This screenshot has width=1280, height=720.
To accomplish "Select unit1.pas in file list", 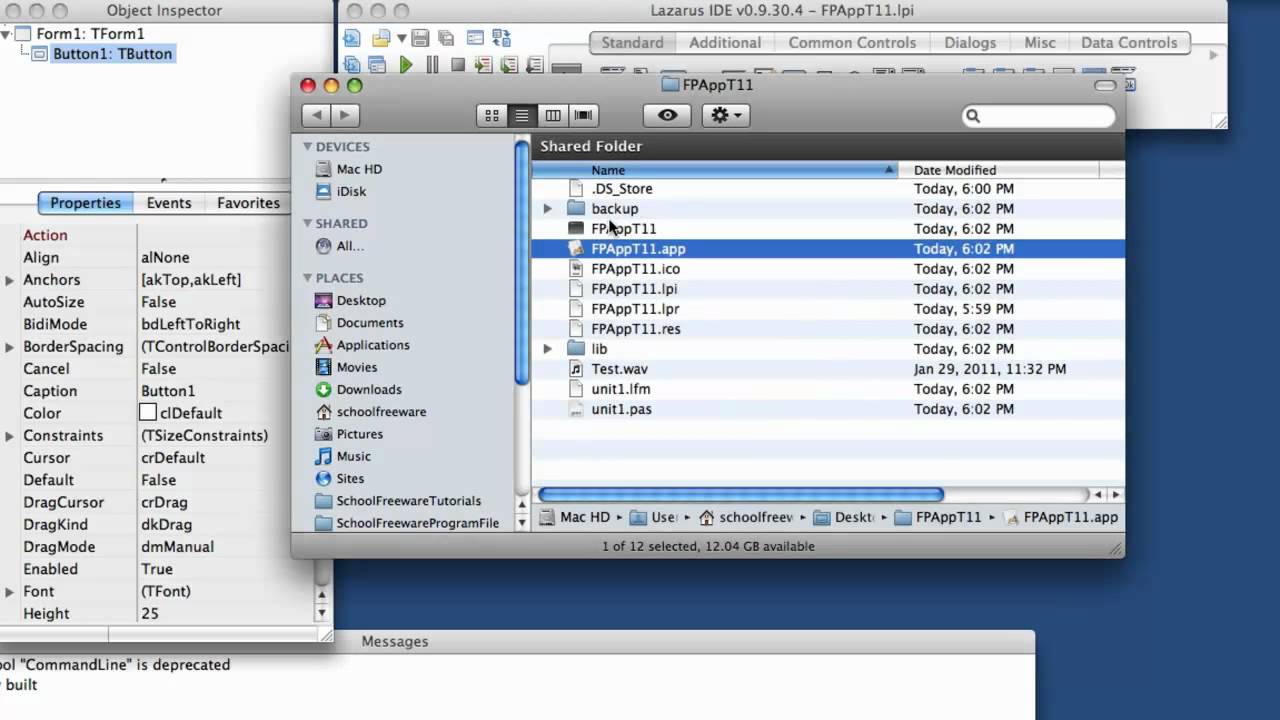I will click(828, 409).
